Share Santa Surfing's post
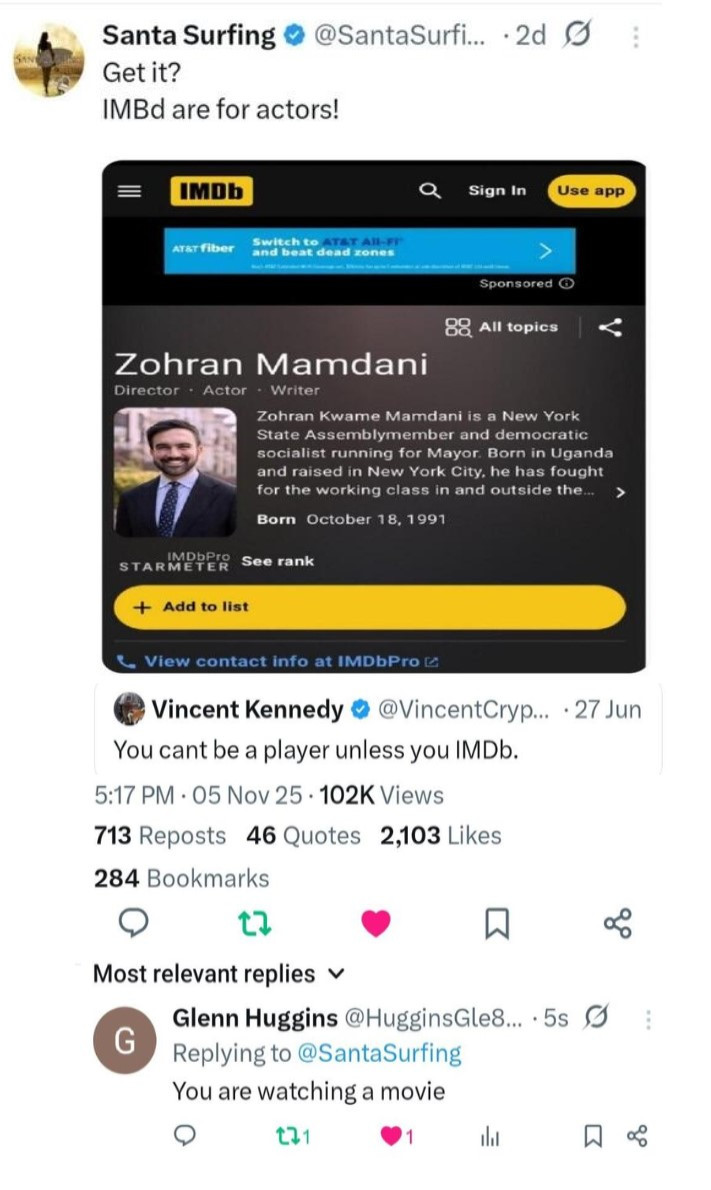 click(x=618, y=924)
